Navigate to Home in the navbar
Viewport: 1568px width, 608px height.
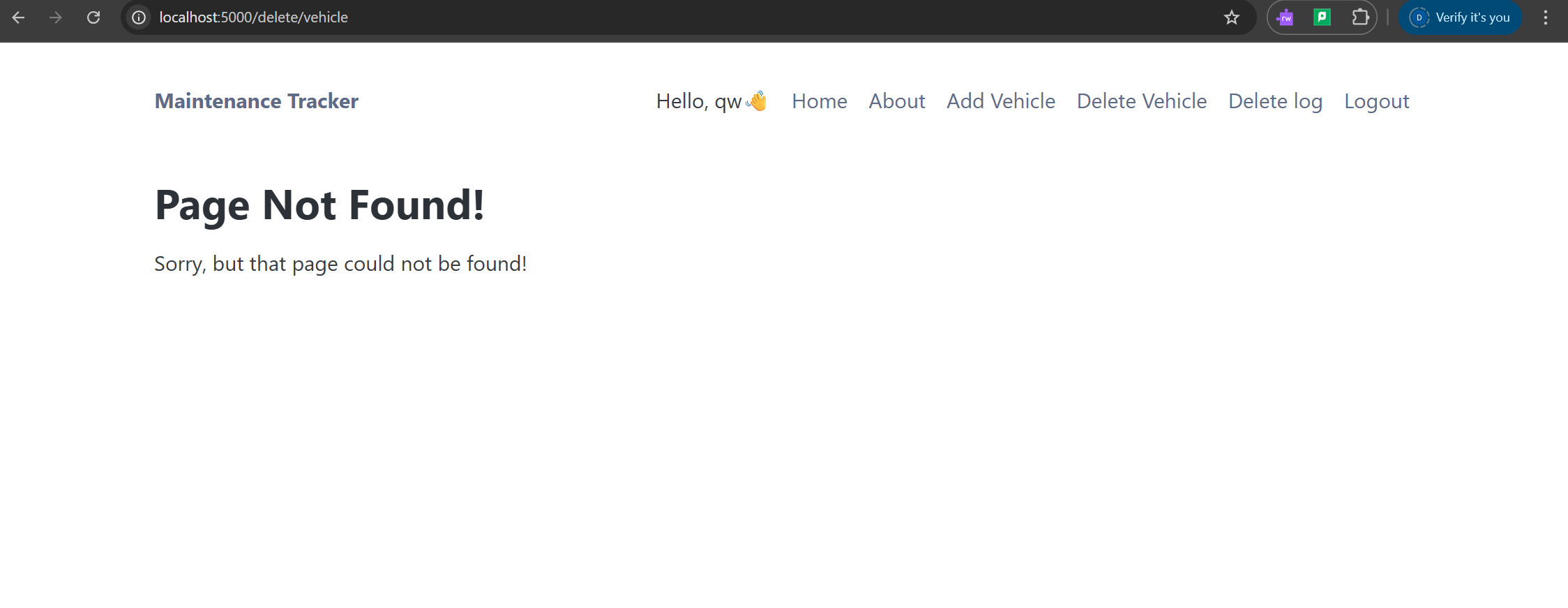click(819, 101)
